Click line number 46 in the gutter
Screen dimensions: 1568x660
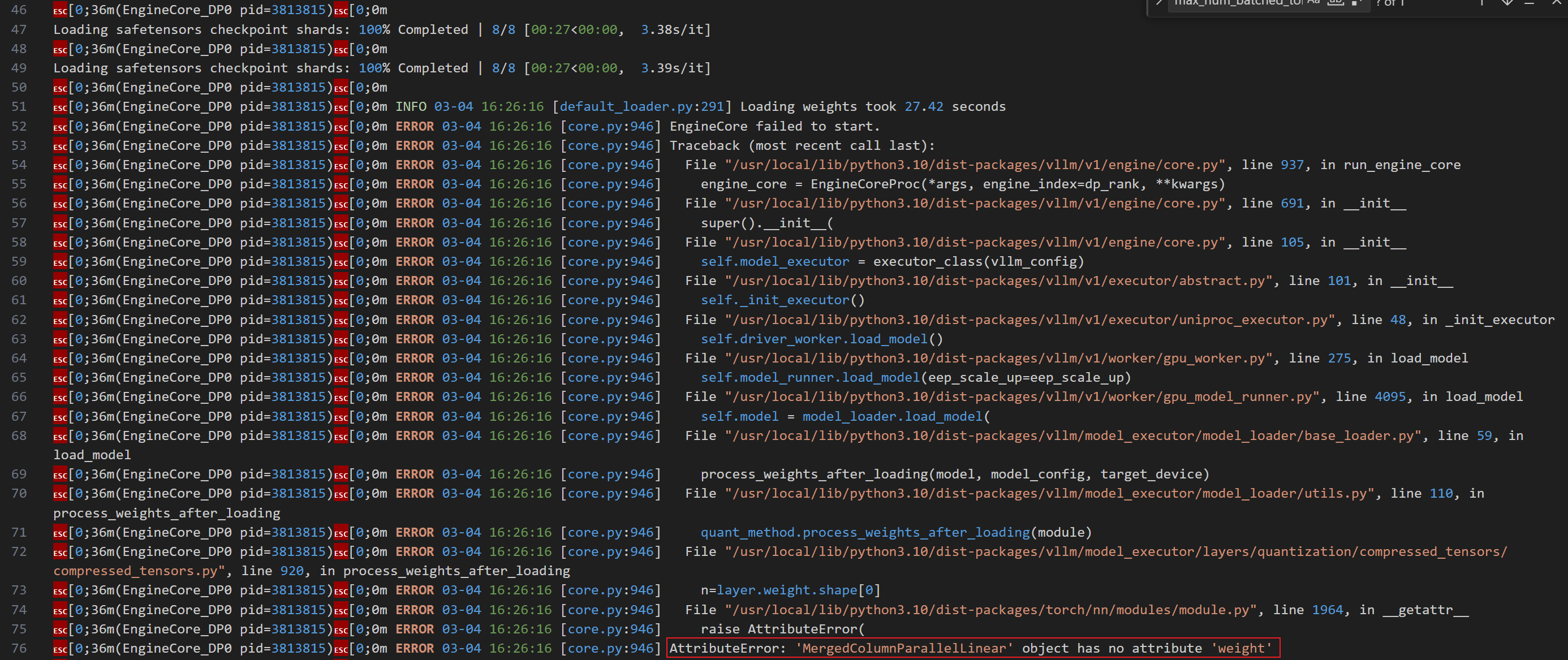point(19,10)
